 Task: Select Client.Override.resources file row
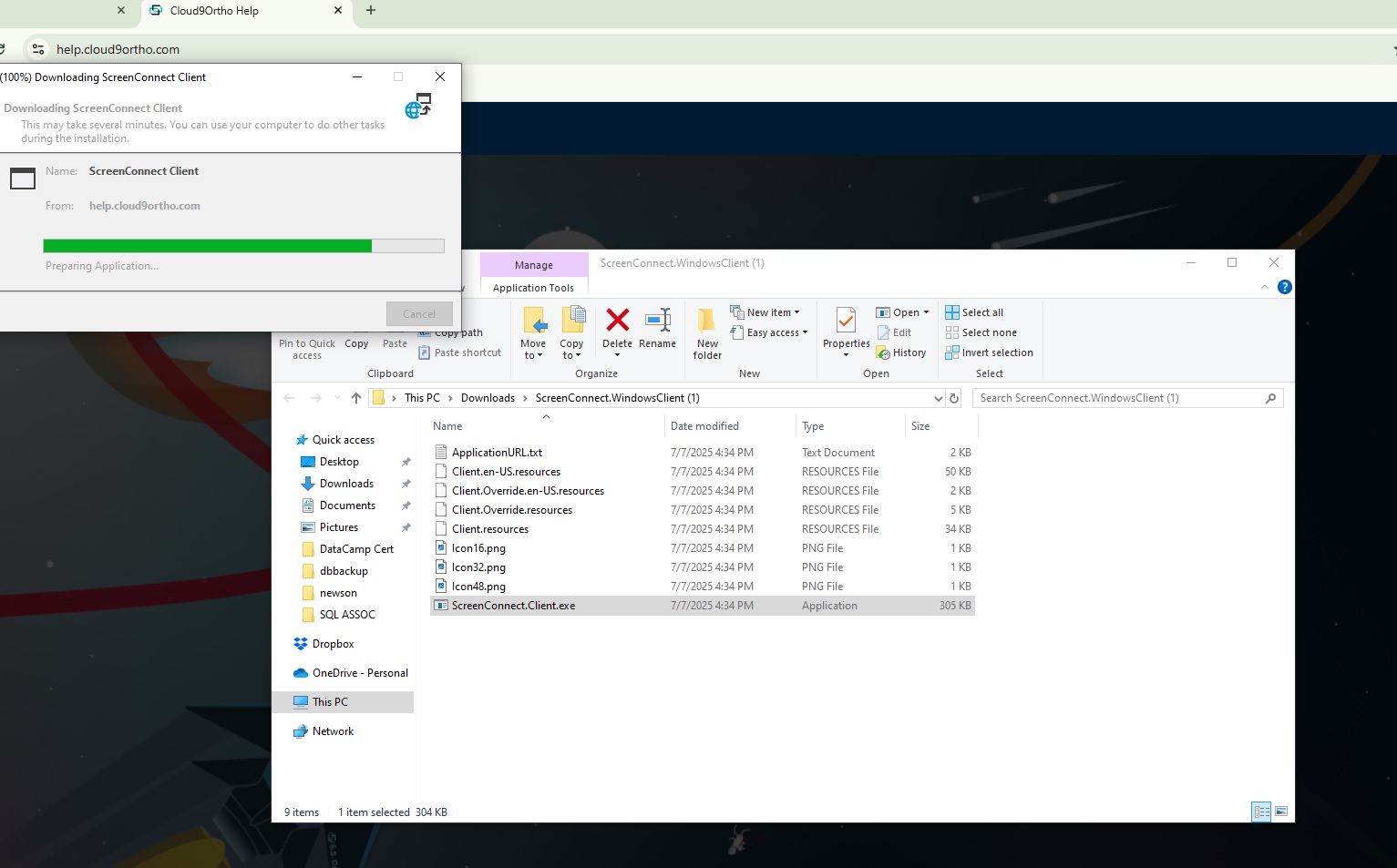[703, 510]
